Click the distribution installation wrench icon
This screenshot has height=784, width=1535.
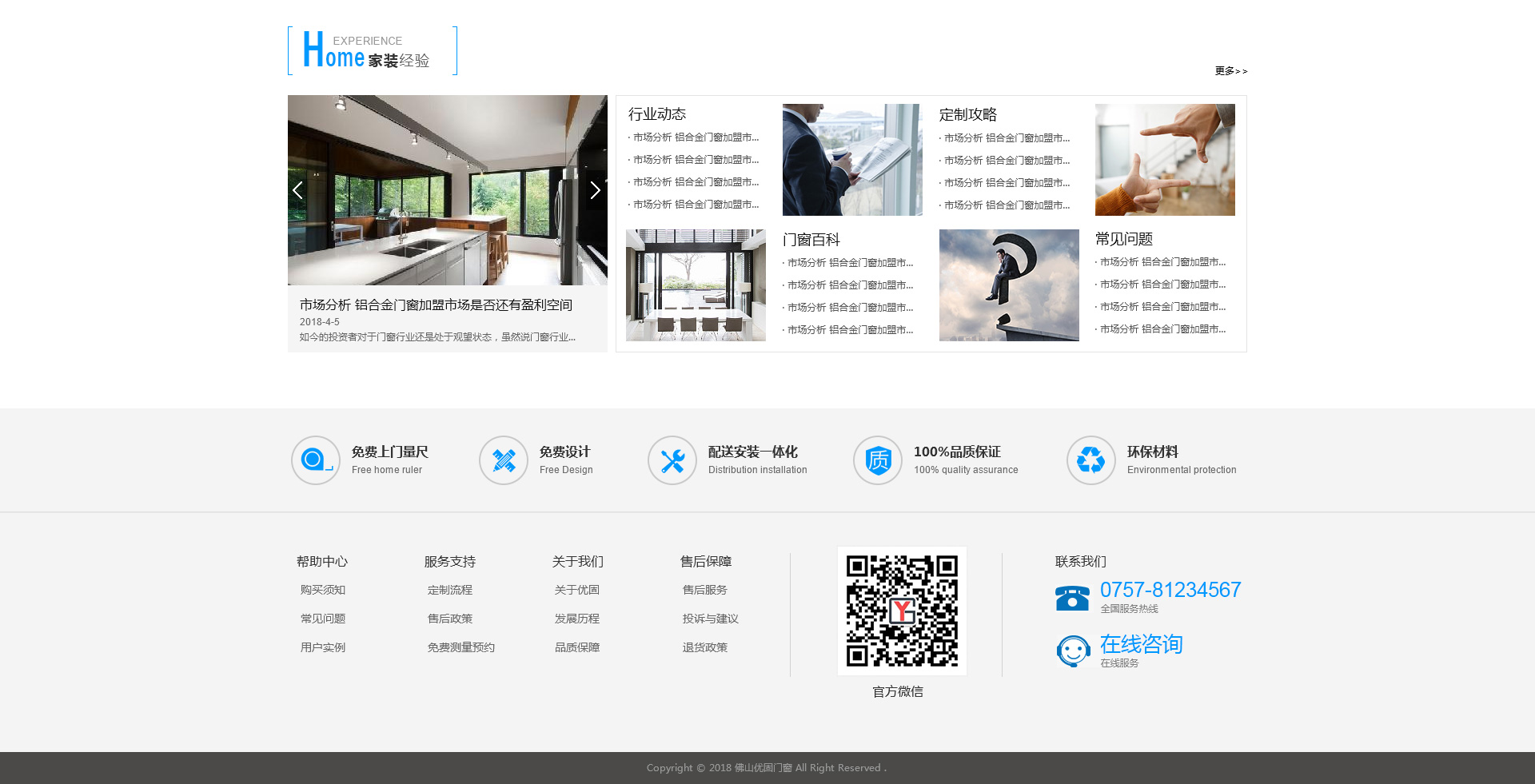(672, 460)
